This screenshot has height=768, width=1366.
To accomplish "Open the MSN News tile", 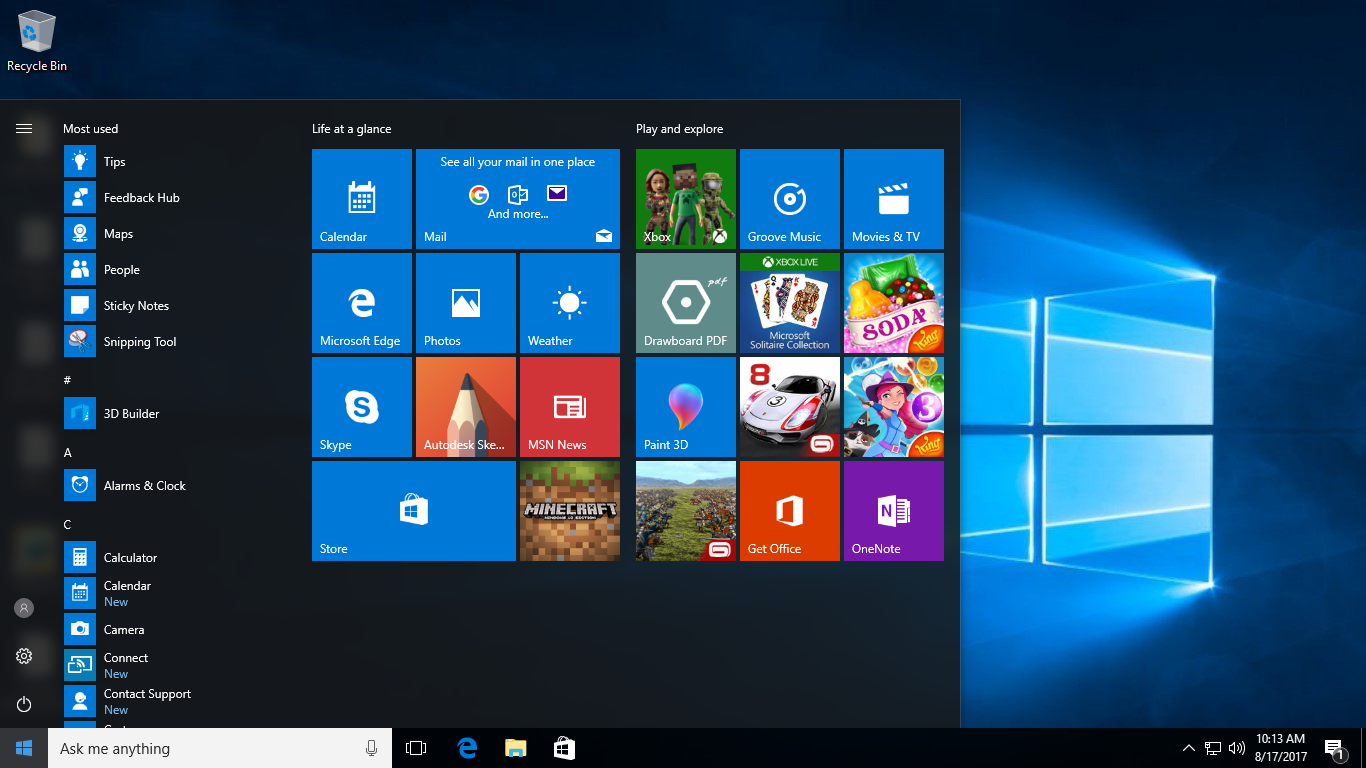I will coord(570,407).
